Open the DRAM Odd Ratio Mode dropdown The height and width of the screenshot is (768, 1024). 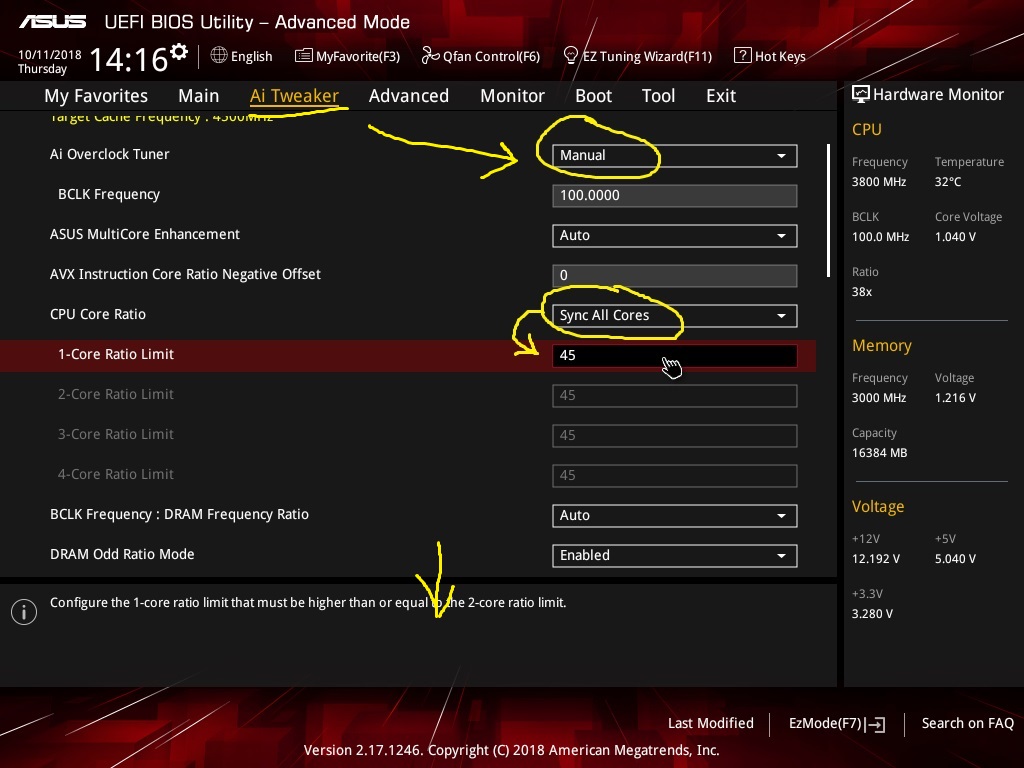(675, 555)
